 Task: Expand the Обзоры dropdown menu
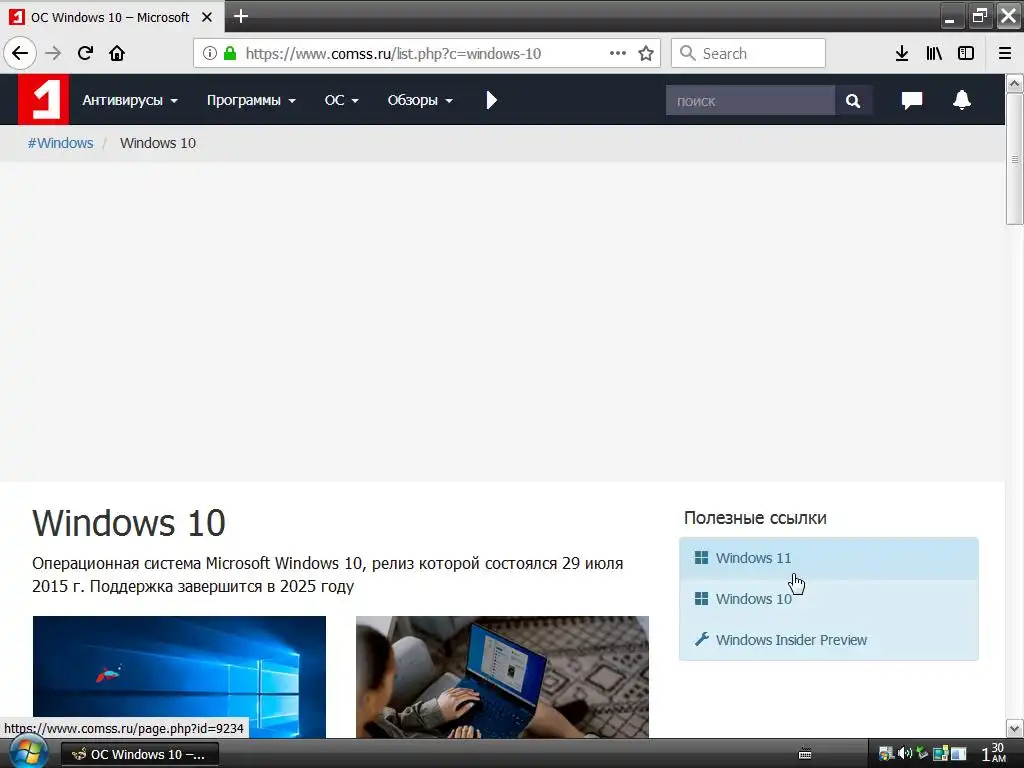(420, 100)
